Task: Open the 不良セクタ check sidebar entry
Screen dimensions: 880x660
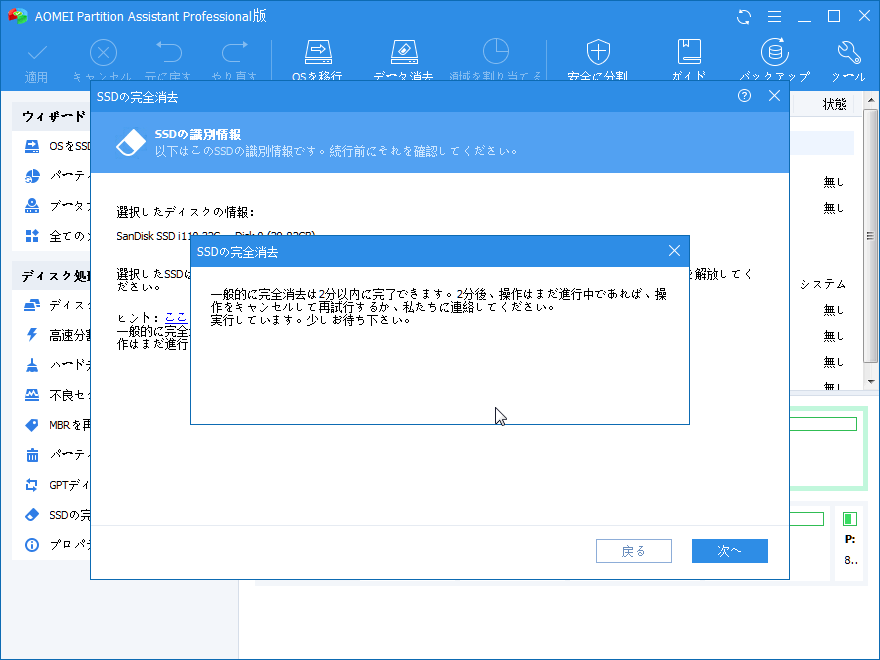Action: tap(57, 395)
